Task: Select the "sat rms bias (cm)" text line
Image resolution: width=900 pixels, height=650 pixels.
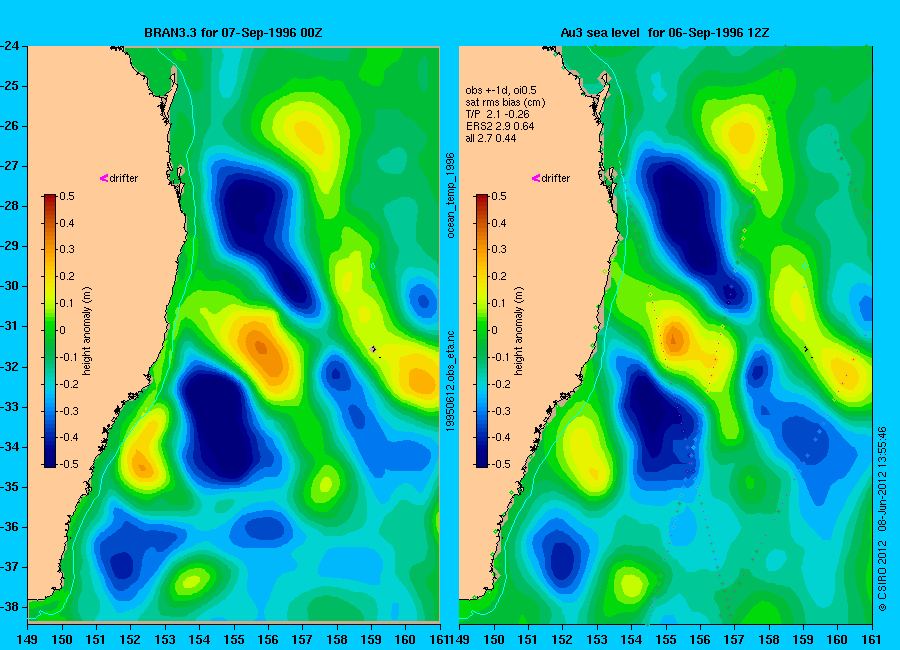Action: [x=505, y=103]
